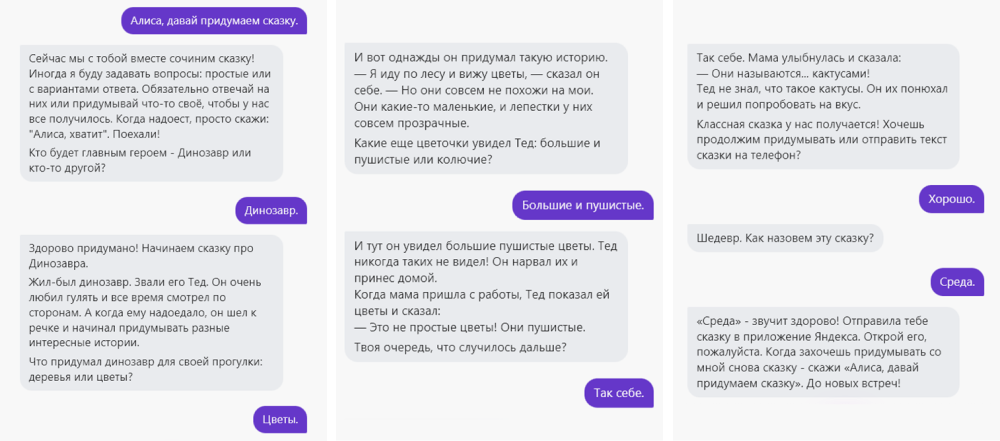Click the line "— Они называются... кактусами!"
The image size is (1000, 441).
pos(783,73)
